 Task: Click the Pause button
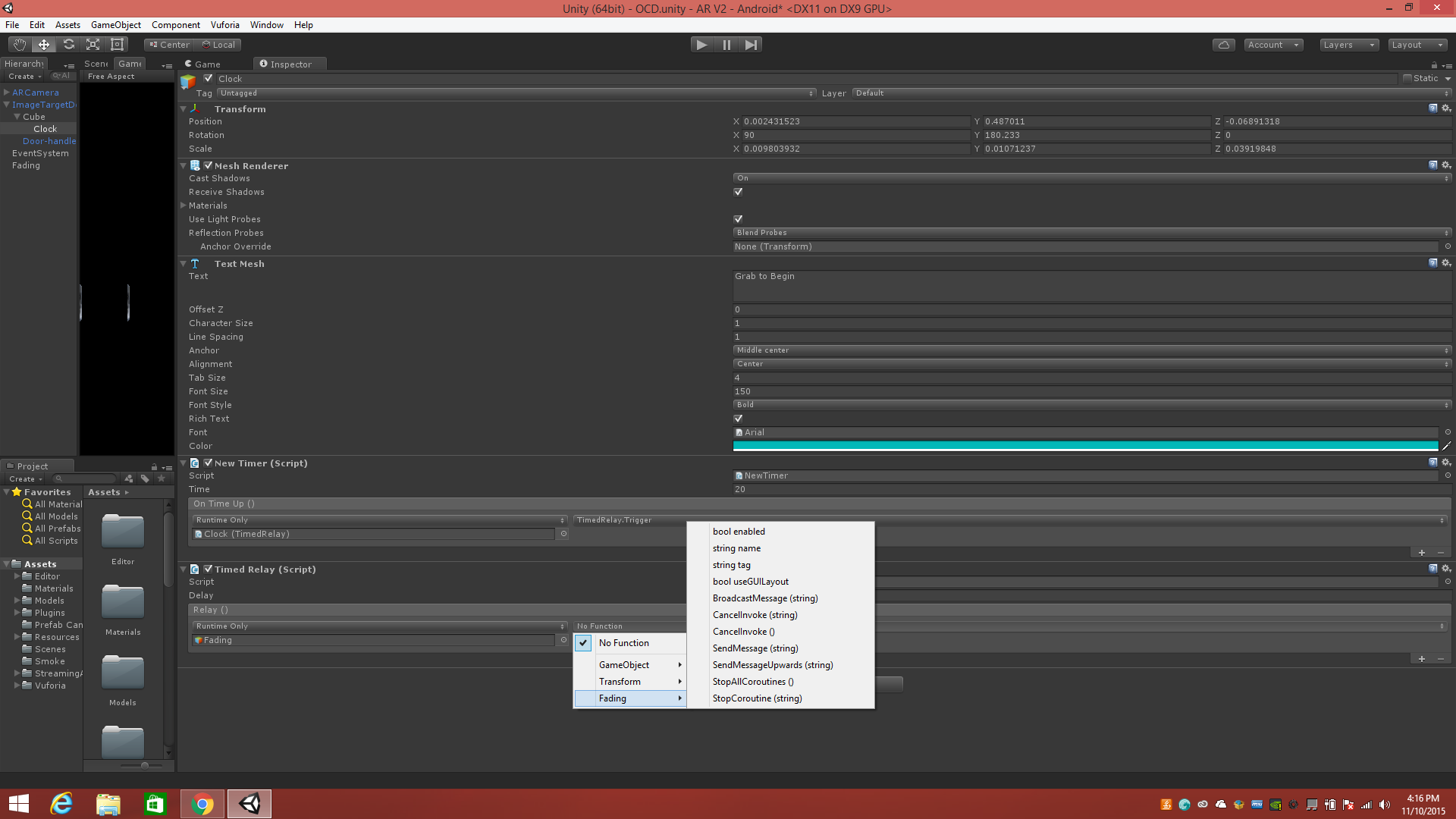point(726,45)
